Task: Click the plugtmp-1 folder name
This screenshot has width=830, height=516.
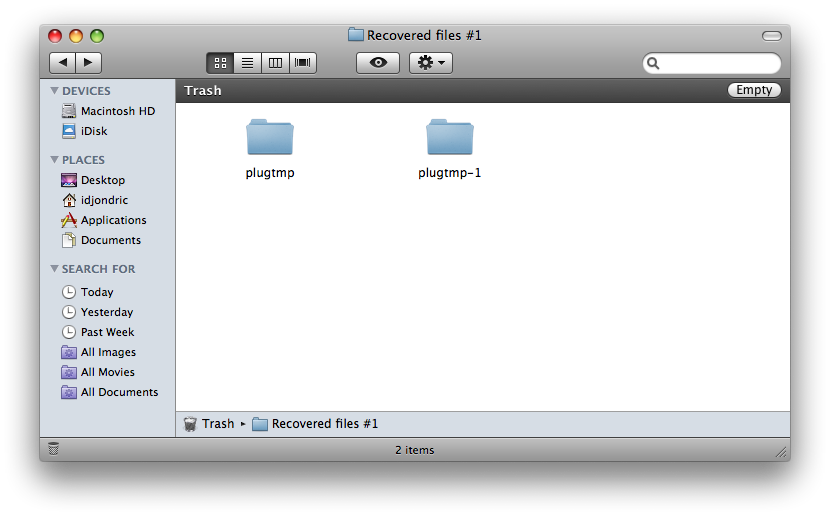Action: [449, 173]
